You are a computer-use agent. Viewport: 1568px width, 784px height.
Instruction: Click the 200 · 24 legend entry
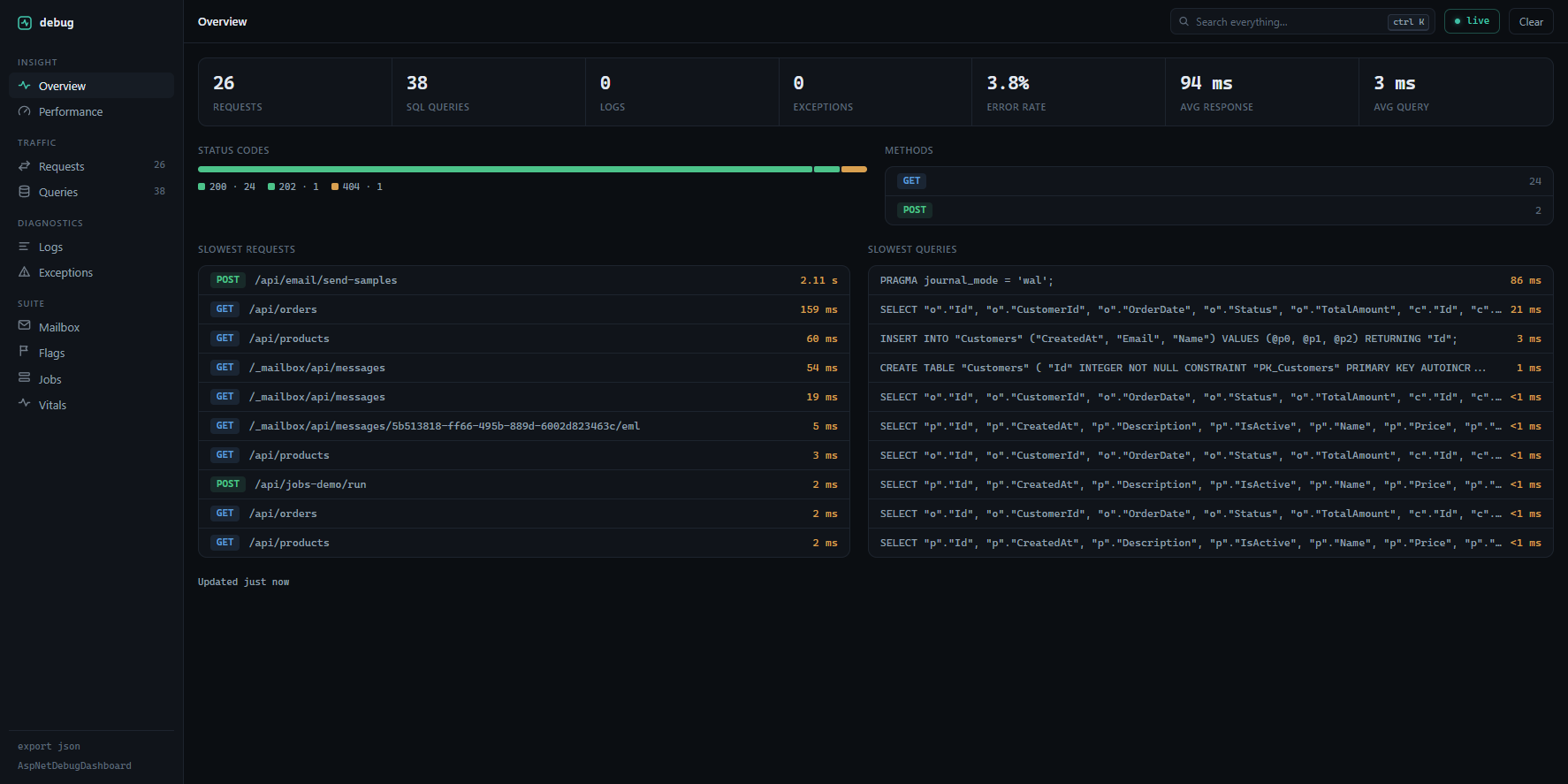[x=227, y=186]
